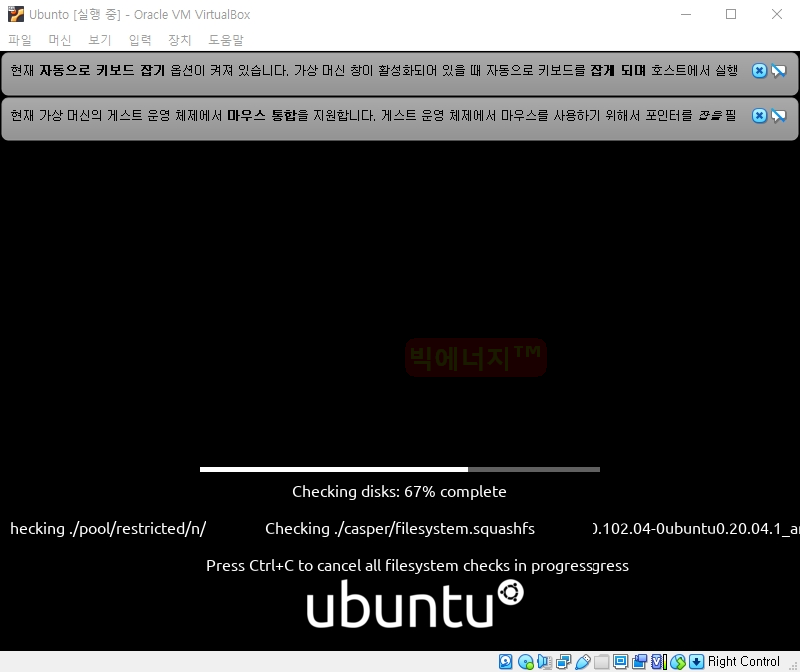
Task: Maximize the VirtualBox window
Action: point(731,14)
